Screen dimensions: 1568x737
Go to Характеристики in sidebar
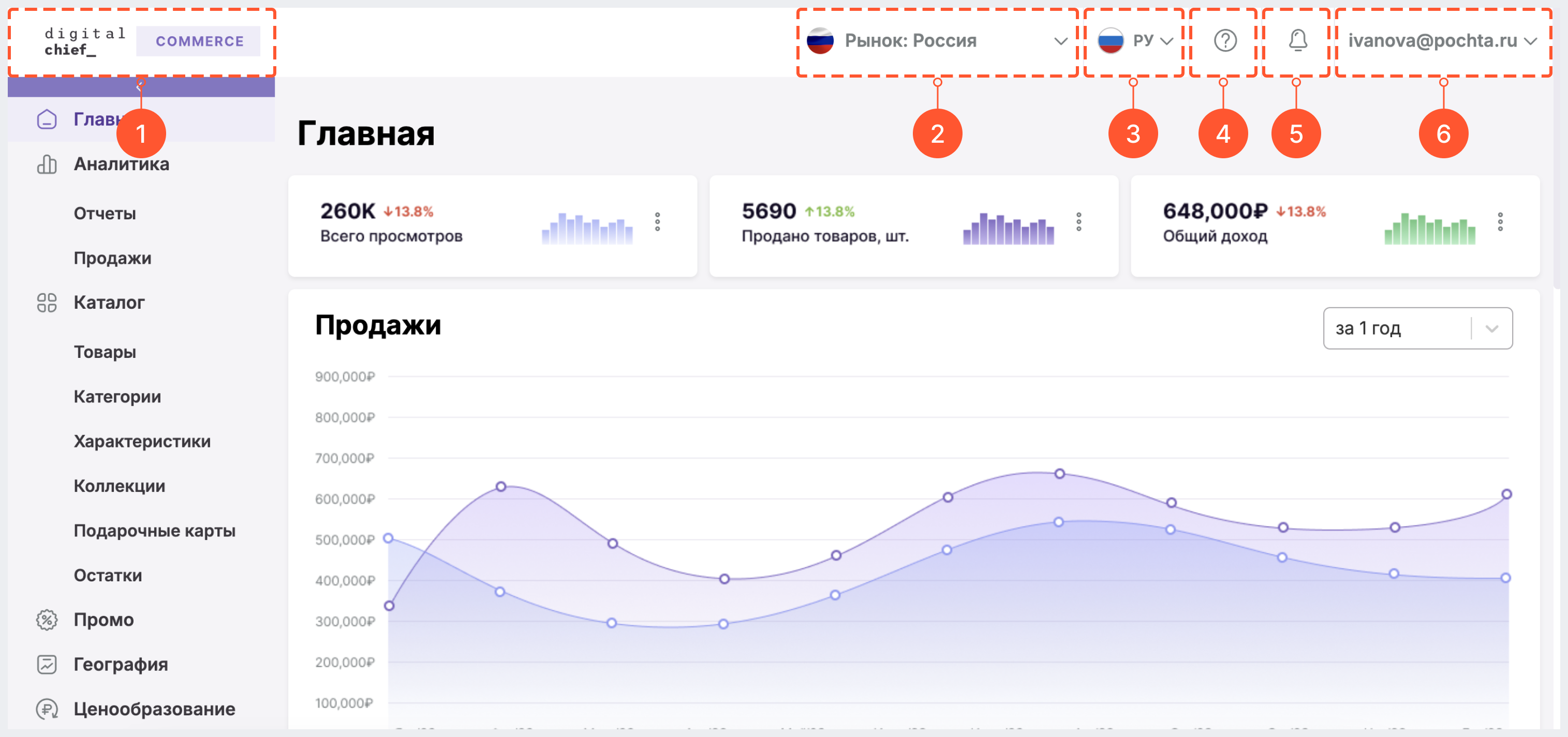point(141,441)
